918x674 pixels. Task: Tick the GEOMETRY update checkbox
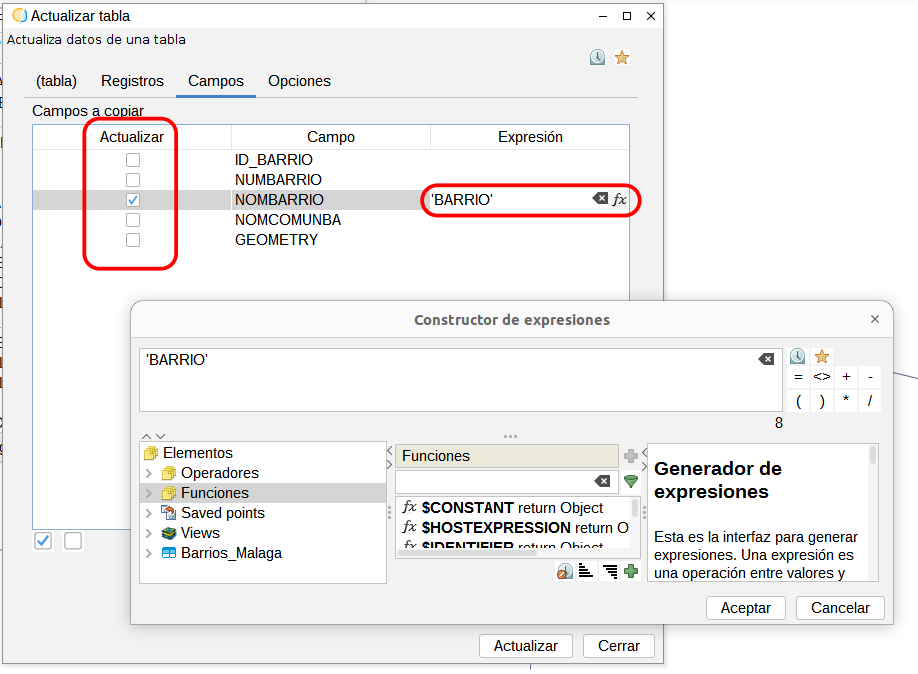click(x=133, y=240)
